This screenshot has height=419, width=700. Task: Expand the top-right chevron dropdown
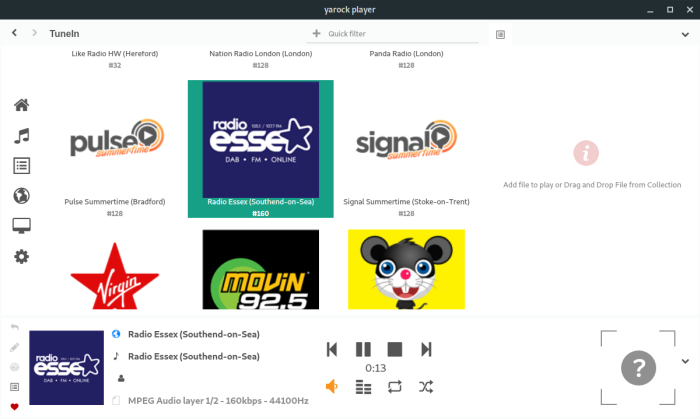(x=685, y=34)
